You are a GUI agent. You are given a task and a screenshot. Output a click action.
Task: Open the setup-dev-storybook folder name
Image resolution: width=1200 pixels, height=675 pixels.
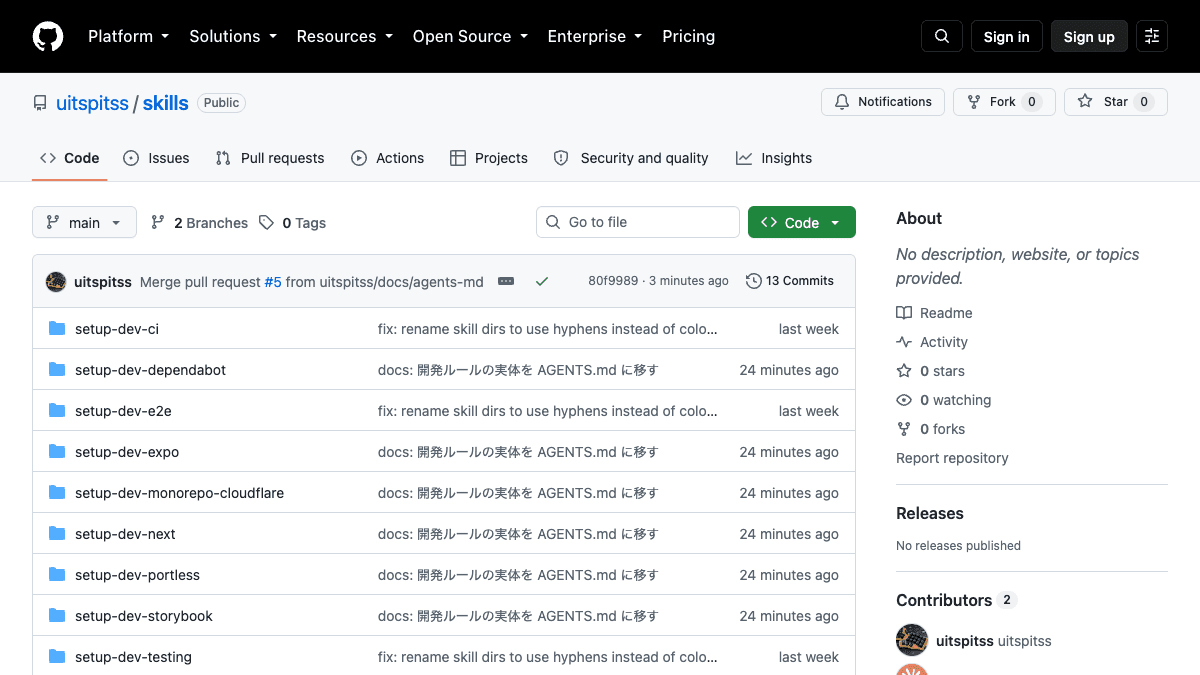click(x=144, y=616)
